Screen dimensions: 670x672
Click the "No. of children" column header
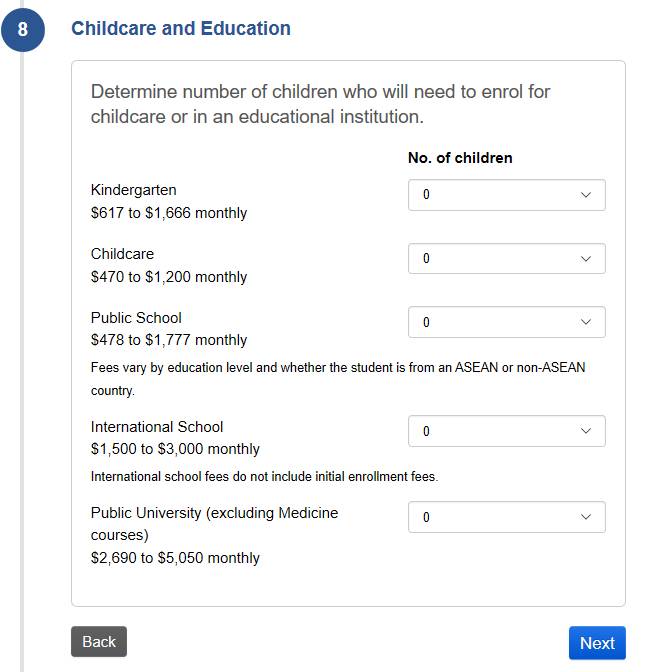point(460,158)
